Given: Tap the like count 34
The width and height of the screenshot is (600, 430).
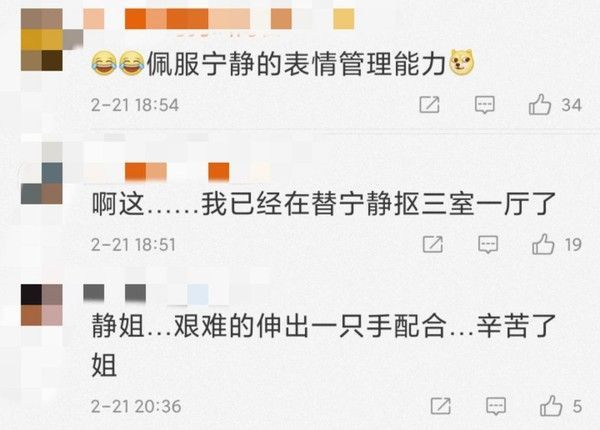Looking at the screenshot, I should tap(572, 105).
